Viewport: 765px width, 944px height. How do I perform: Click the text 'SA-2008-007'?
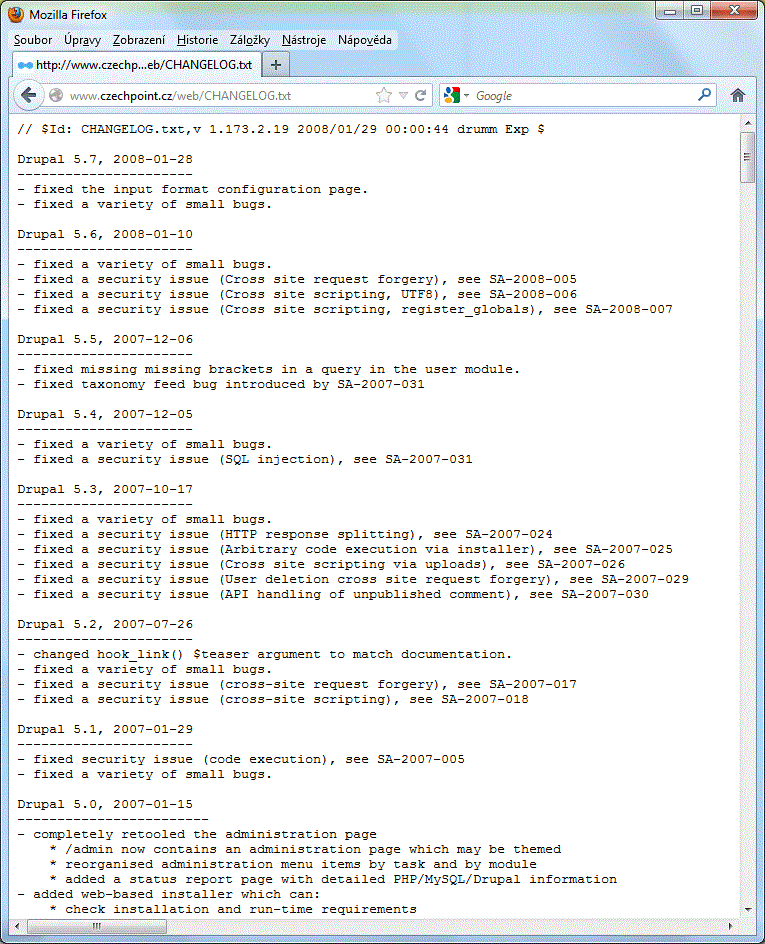coord(629,309)
